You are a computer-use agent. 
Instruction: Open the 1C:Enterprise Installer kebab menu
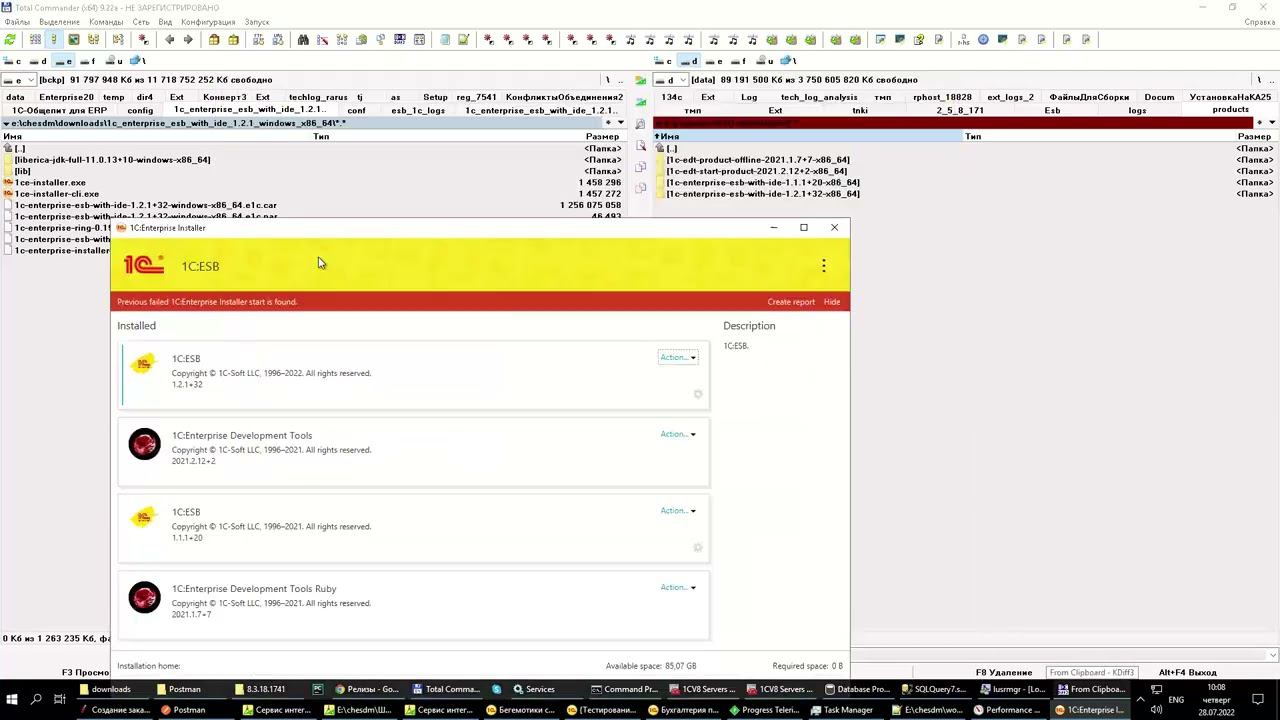[x=823, y=266]
